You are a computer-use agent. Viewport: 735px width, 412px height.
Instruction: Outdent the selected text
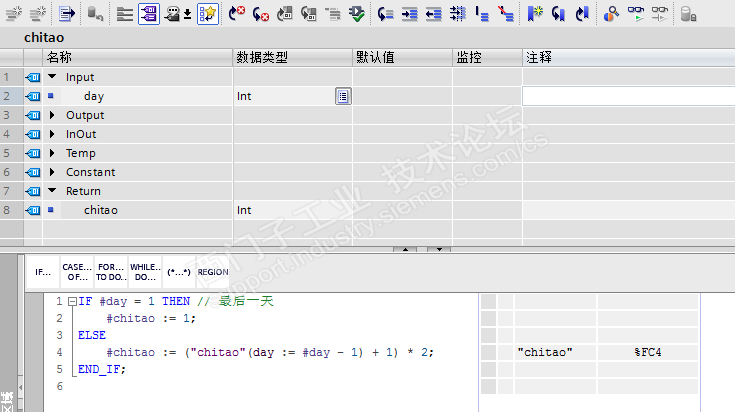click(x=434, y=14)
